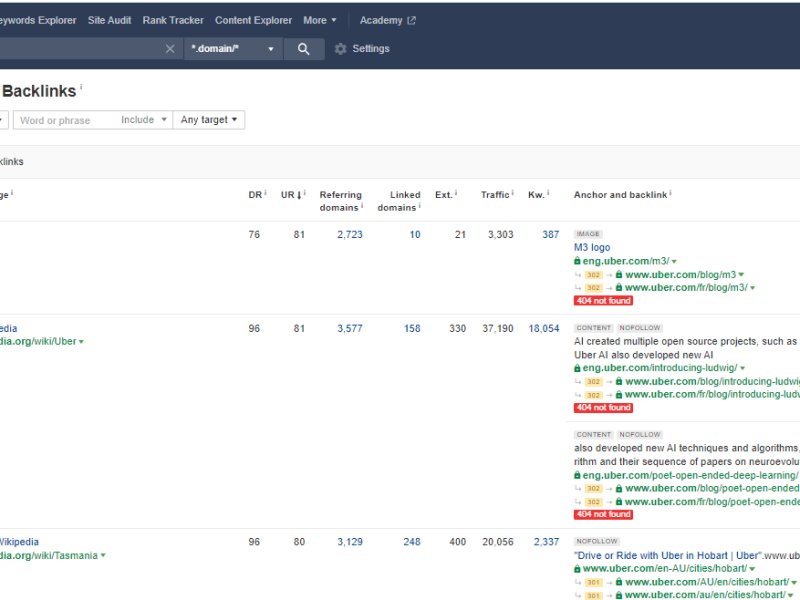Open the Include dropdown in phrase filter
Viewport: 800px width, 600px height.
pos(143,120)
